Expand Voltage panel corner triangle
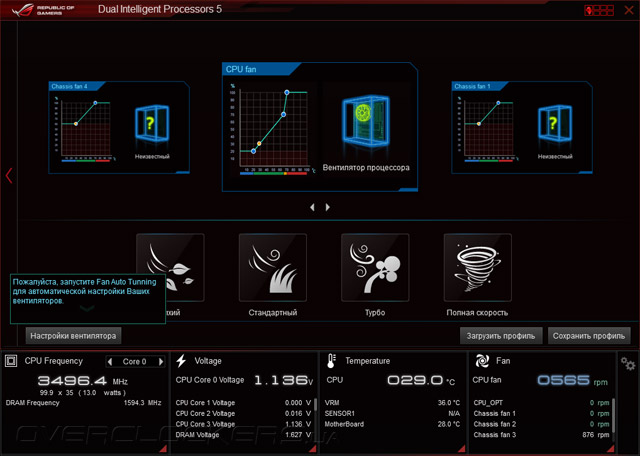Screen dimensions: 640x456 coord(313,449)
